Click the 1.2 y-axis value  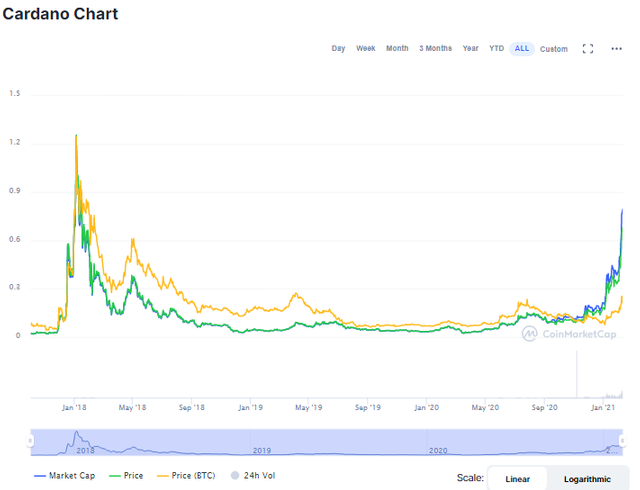pos(15,142)
